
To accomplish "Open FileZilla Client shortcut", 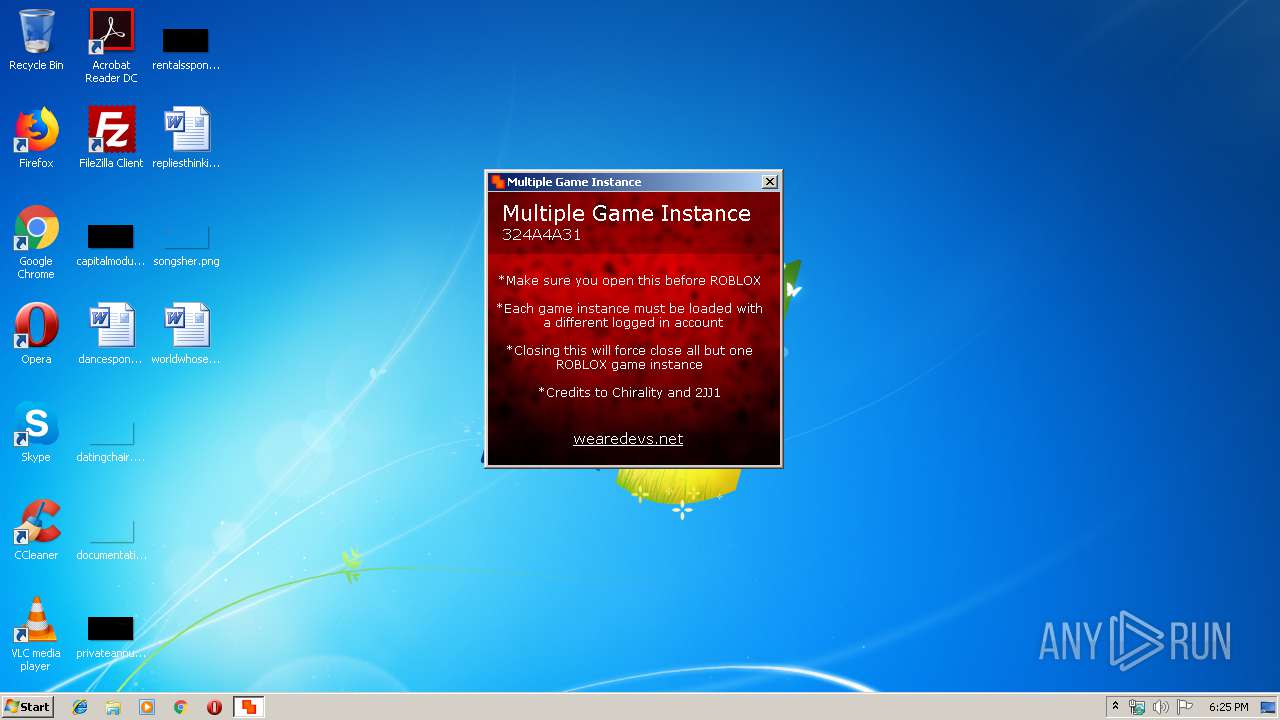I will [111, 138].
